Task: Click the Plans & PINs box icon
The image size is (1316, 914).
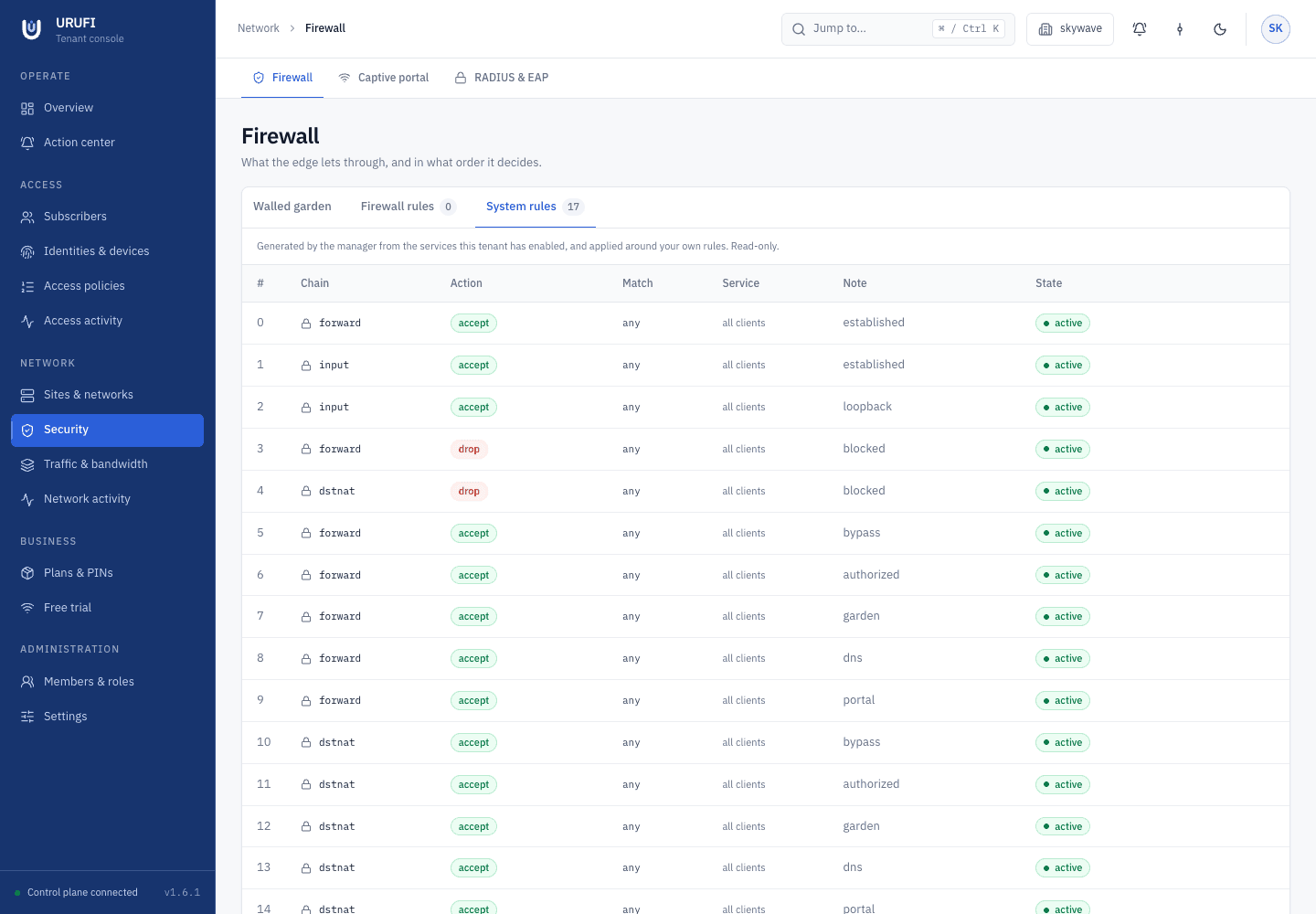Action: (27, 574)
